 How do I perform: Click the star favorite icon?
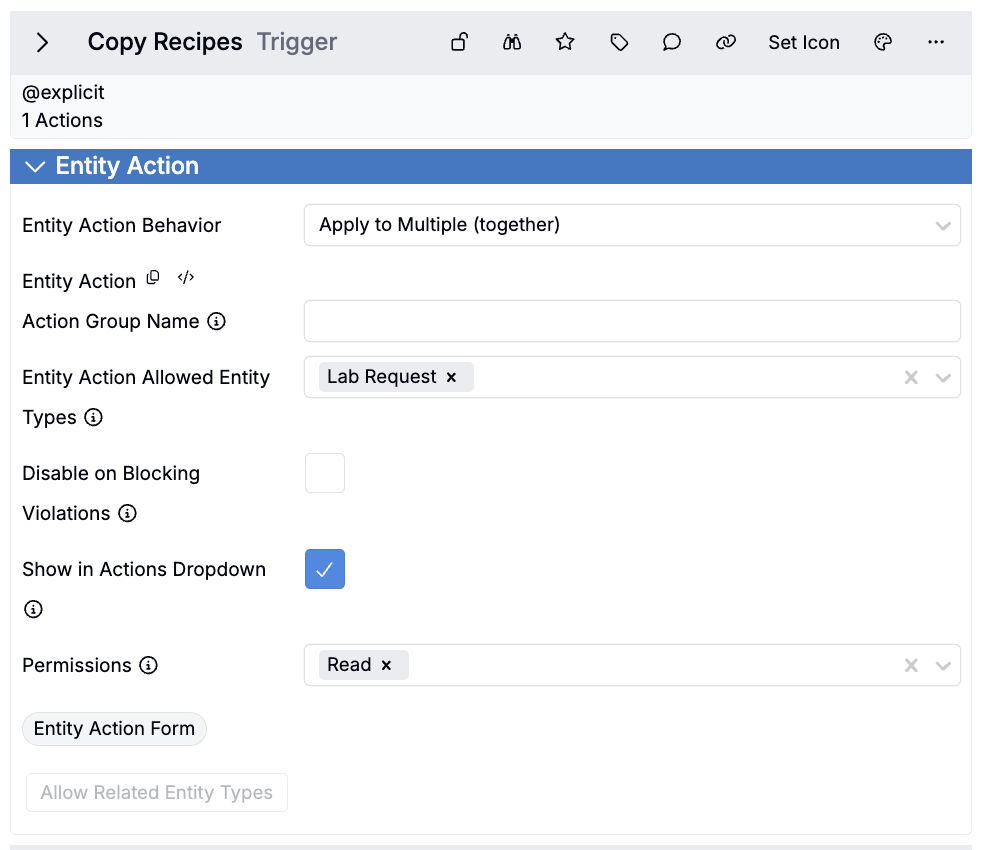565,42
